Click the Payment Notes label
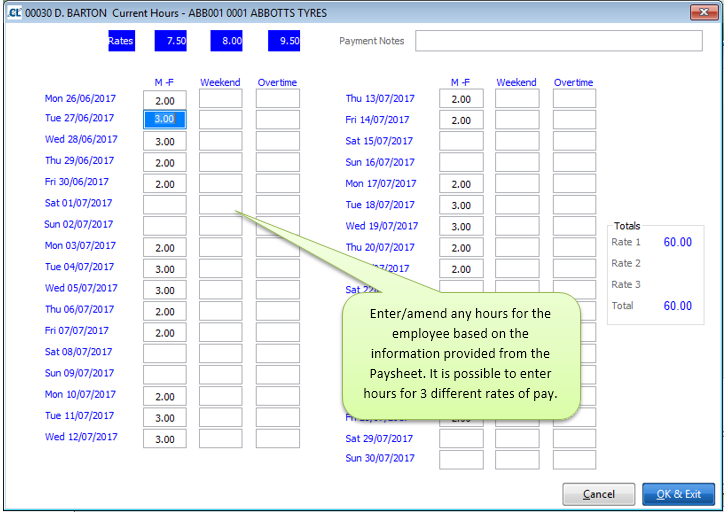This screenshot has width=726, height=514. (371, 41)
